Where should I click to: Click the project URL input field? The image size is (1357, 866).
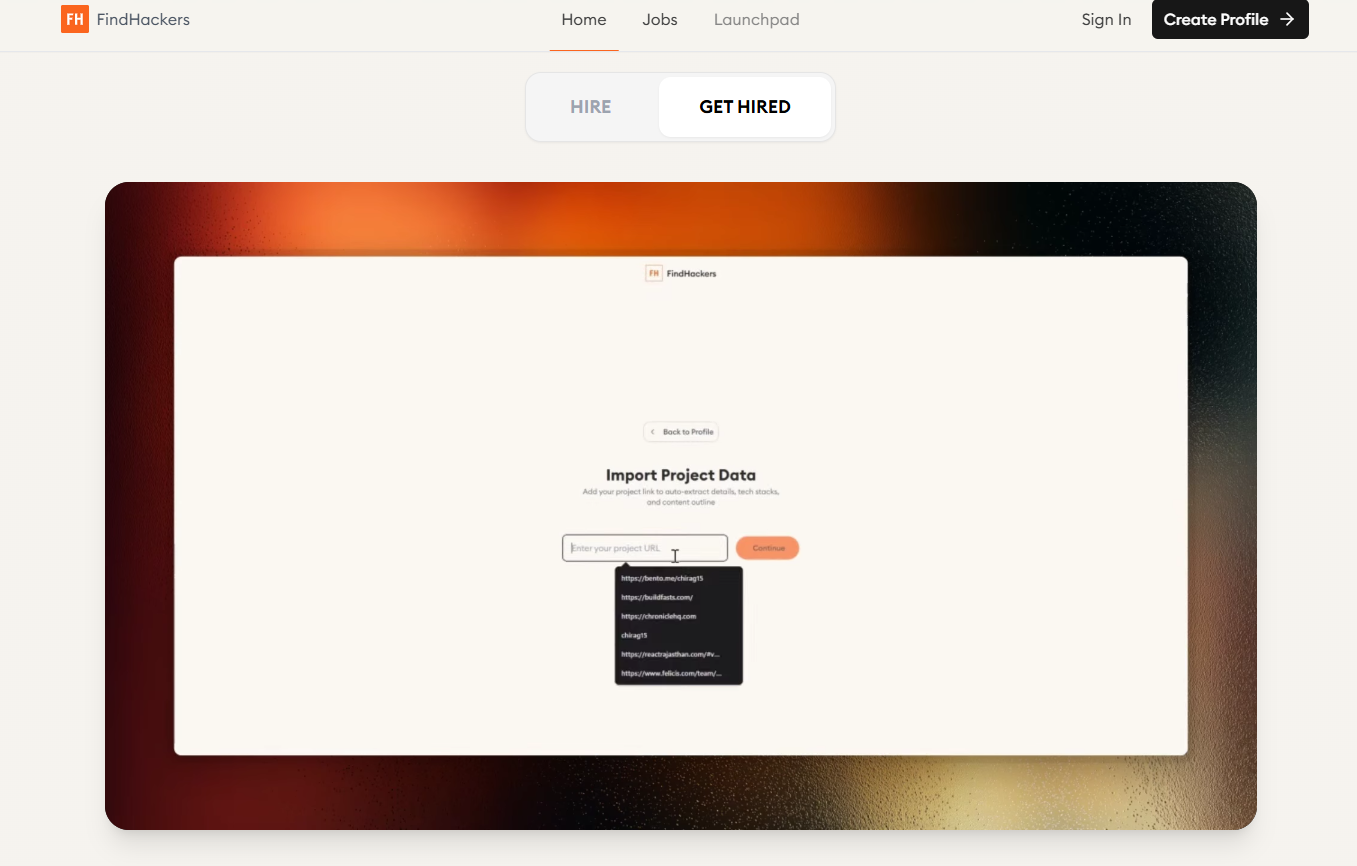(x=620, y=548)
